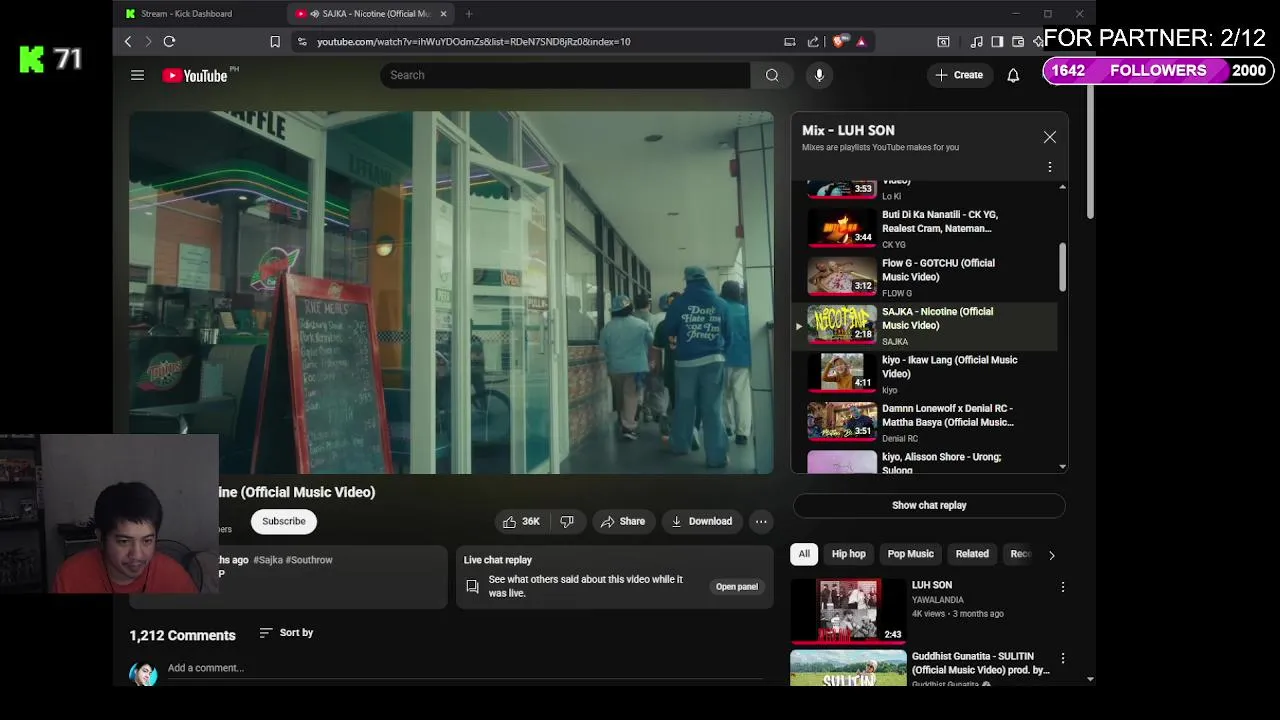This screenshot has height=720, width=1280.
Task: Select SAJKA - Nicotine playlist entry
Action: pos(925,326)
